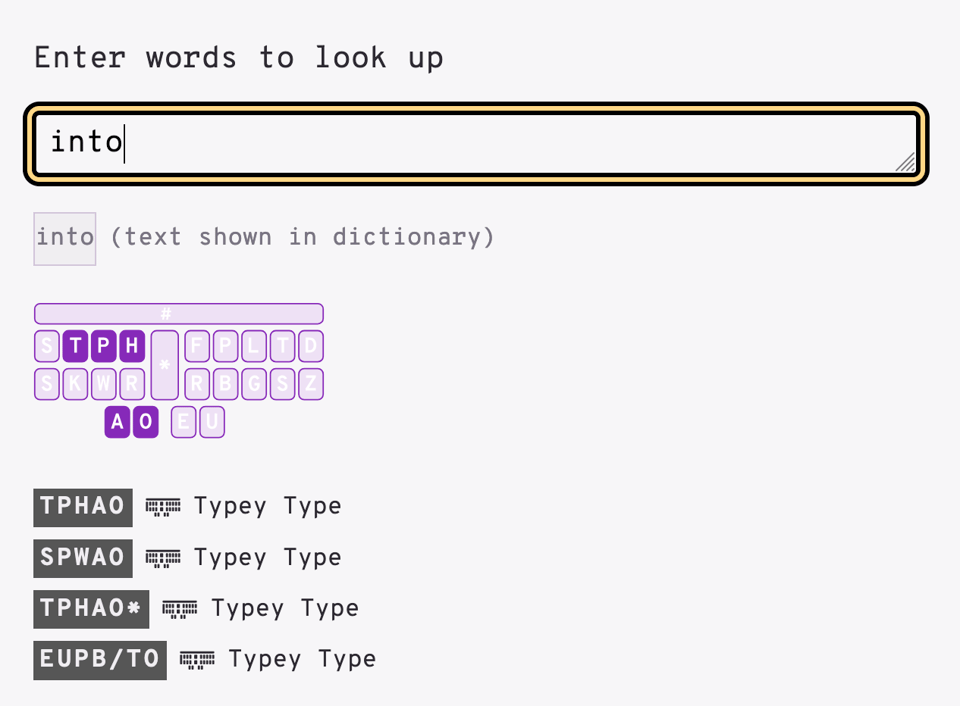
Task: Click the S key on the steno diagram
Action: (46, 347)
